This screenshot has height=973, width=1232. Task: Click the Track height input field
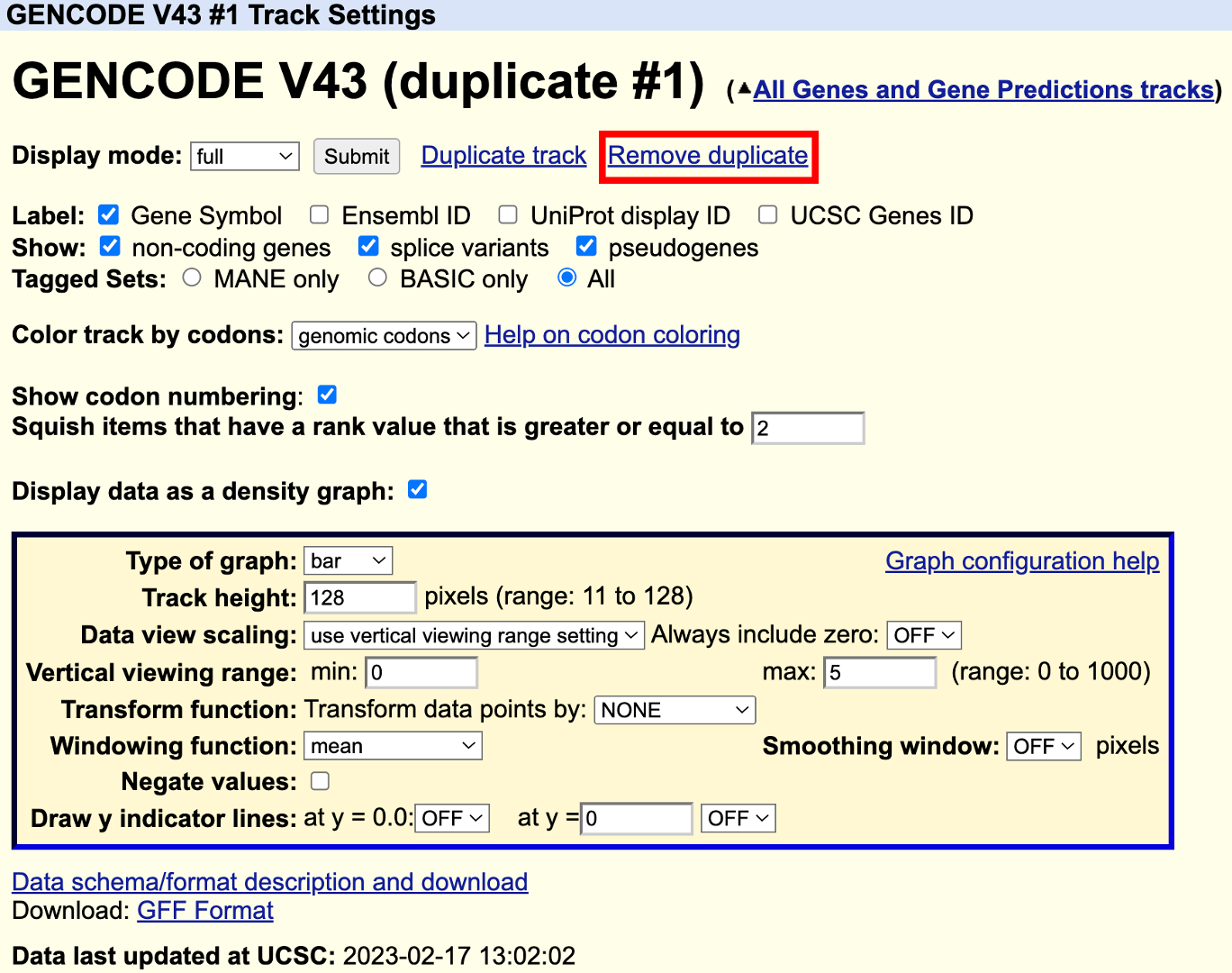point(360,598)
